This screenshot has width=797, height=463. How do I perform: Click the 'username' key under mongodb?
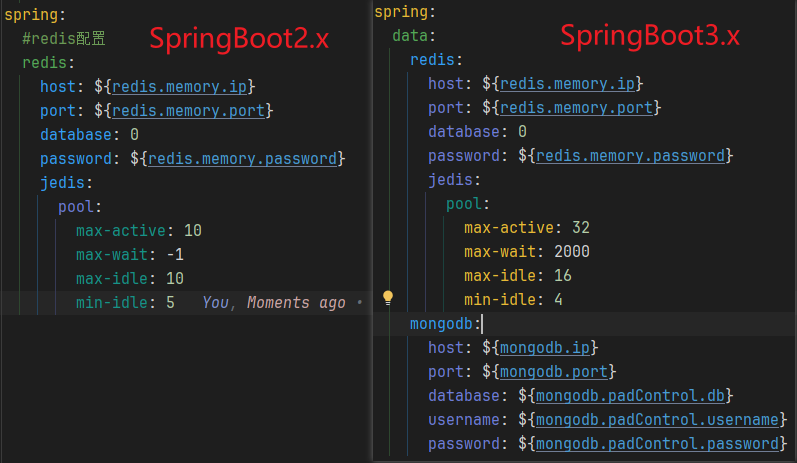pyautogui.click(x=464, y=419)
